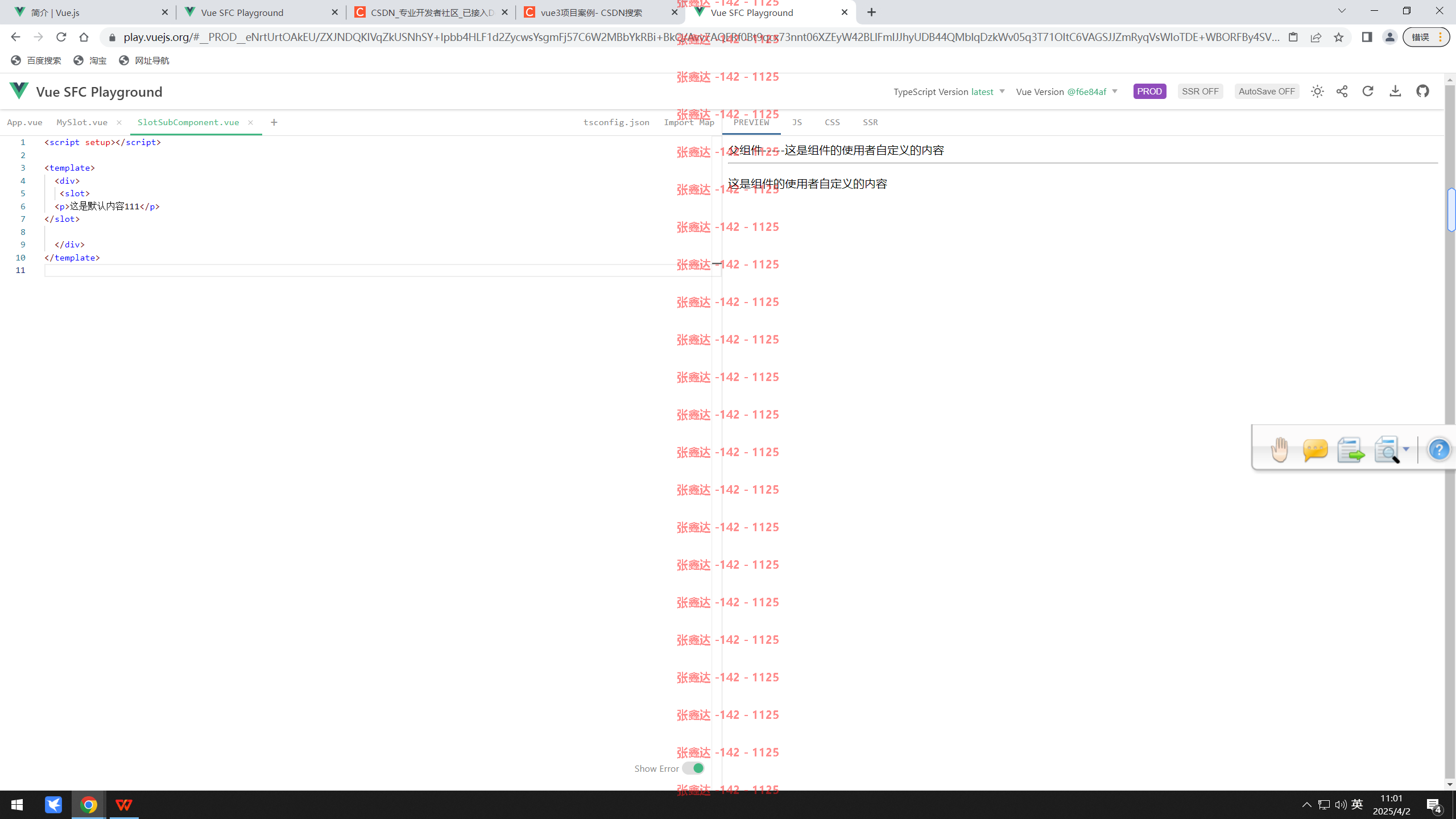Open Chrome from the taskbar

88,805
